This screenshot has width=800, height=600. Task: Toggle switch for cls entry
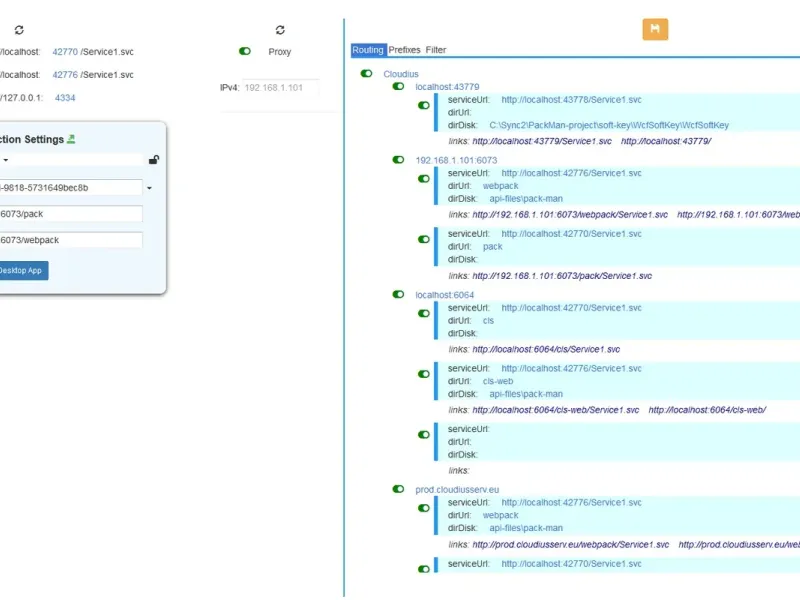(x=424, y=313)
